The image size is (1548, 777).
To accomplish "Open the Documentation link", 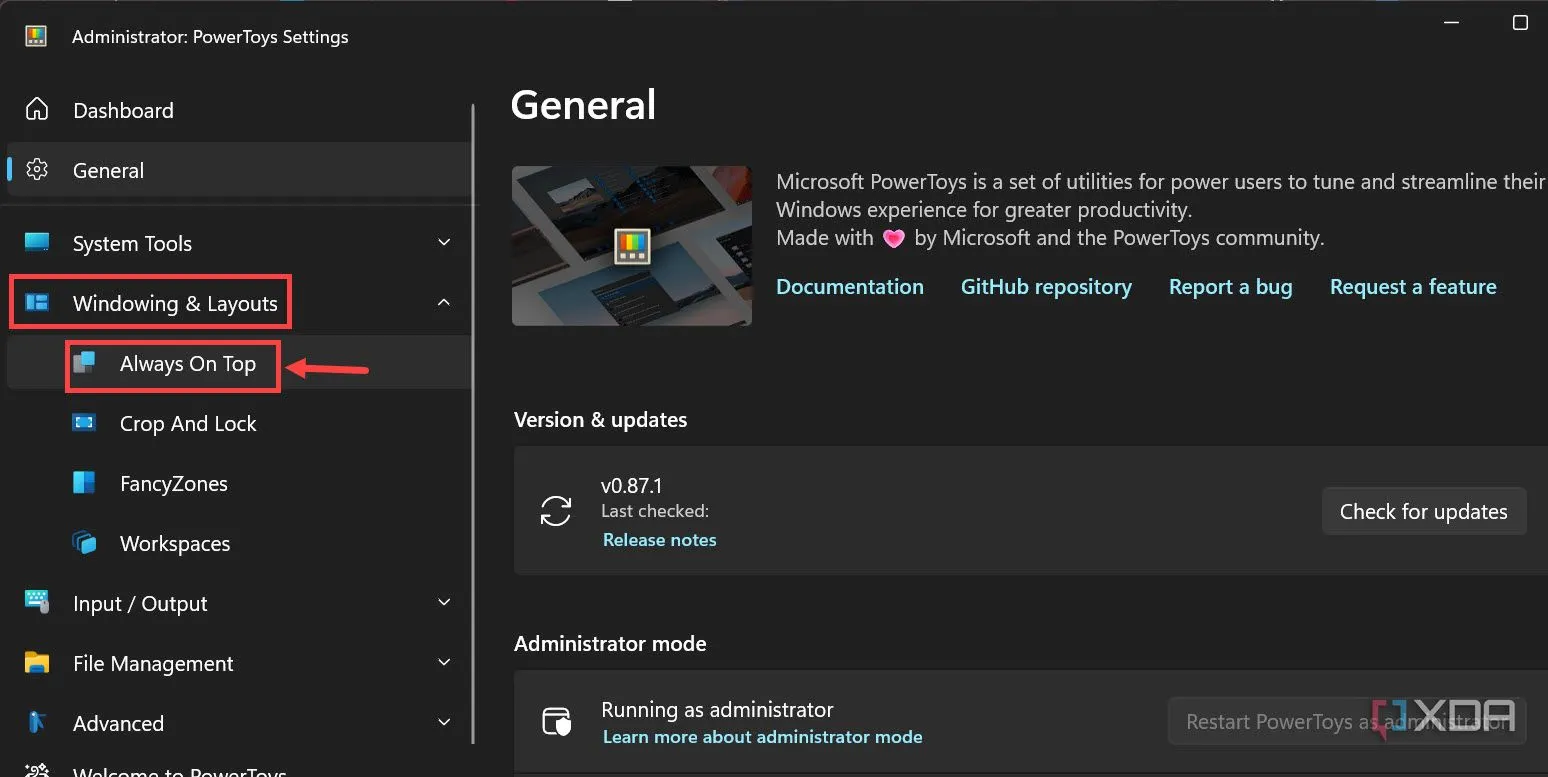I will [x=850, y=287].
